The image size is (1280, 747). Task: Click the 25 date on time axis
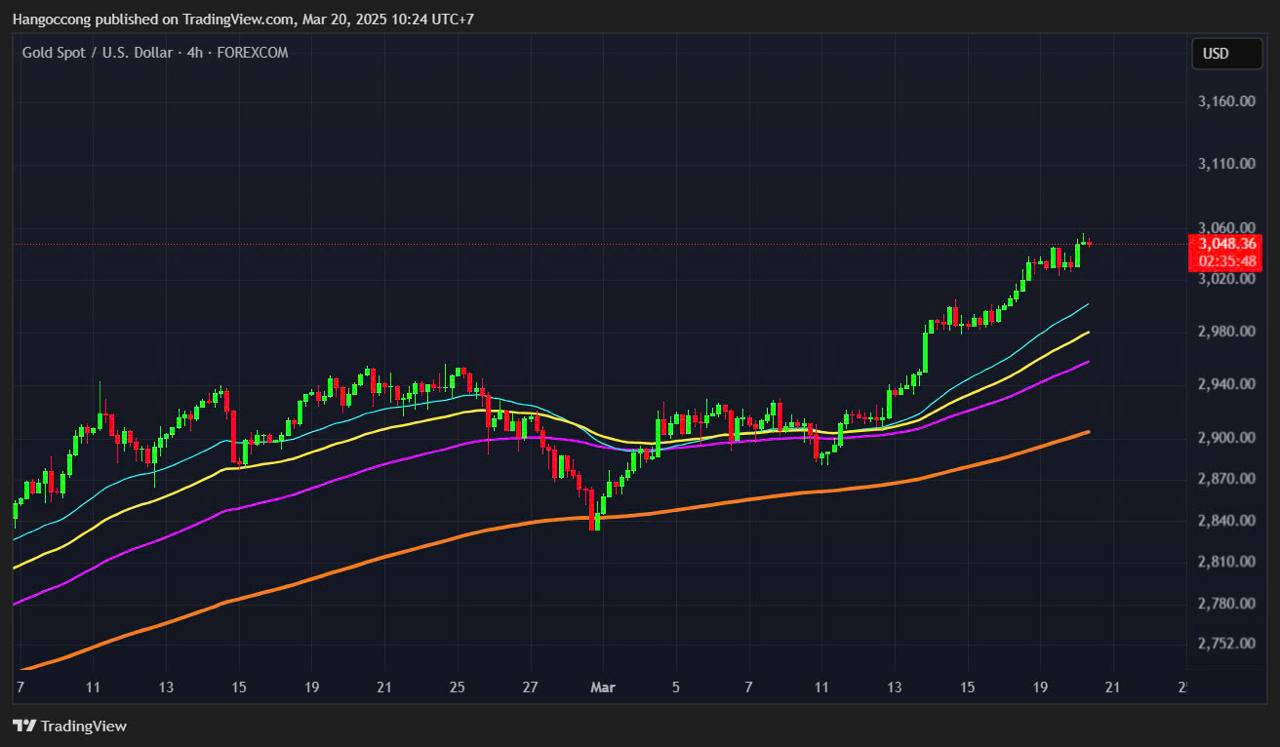pos(457,687)
